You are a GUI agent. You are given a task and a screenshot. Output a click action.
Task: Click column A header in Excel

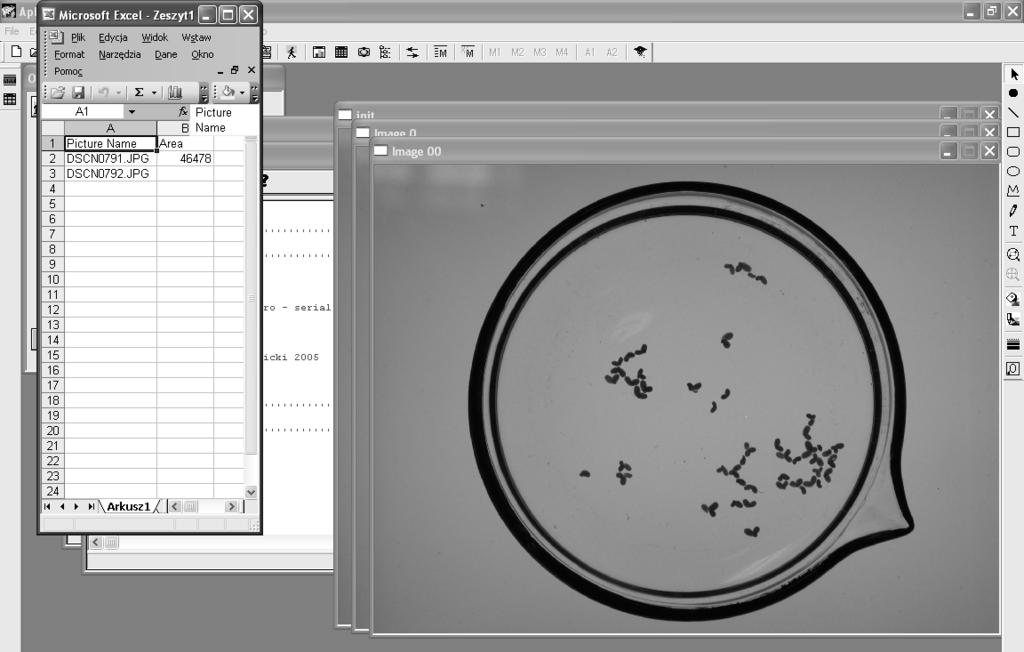pos(110,128)
